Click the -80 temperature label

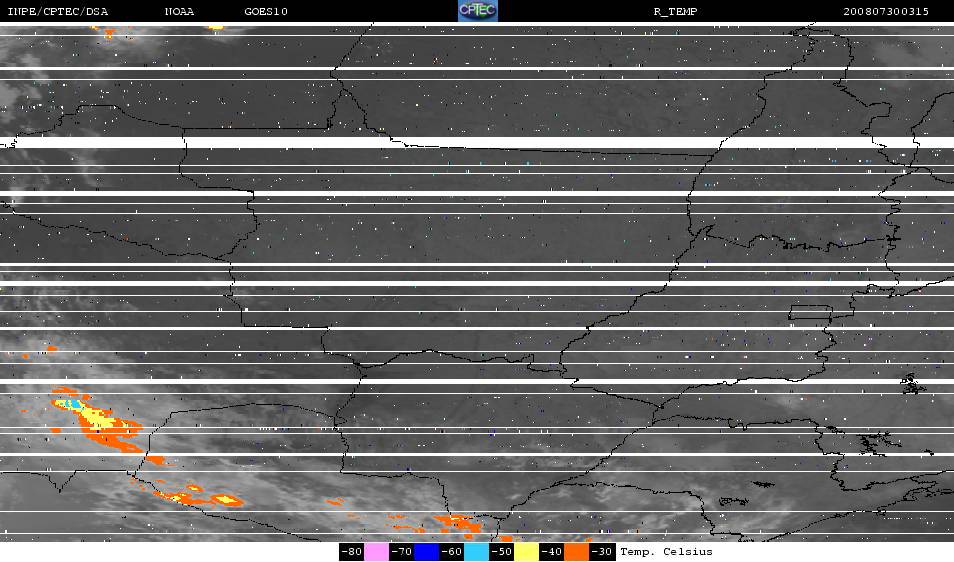(351, 552)
